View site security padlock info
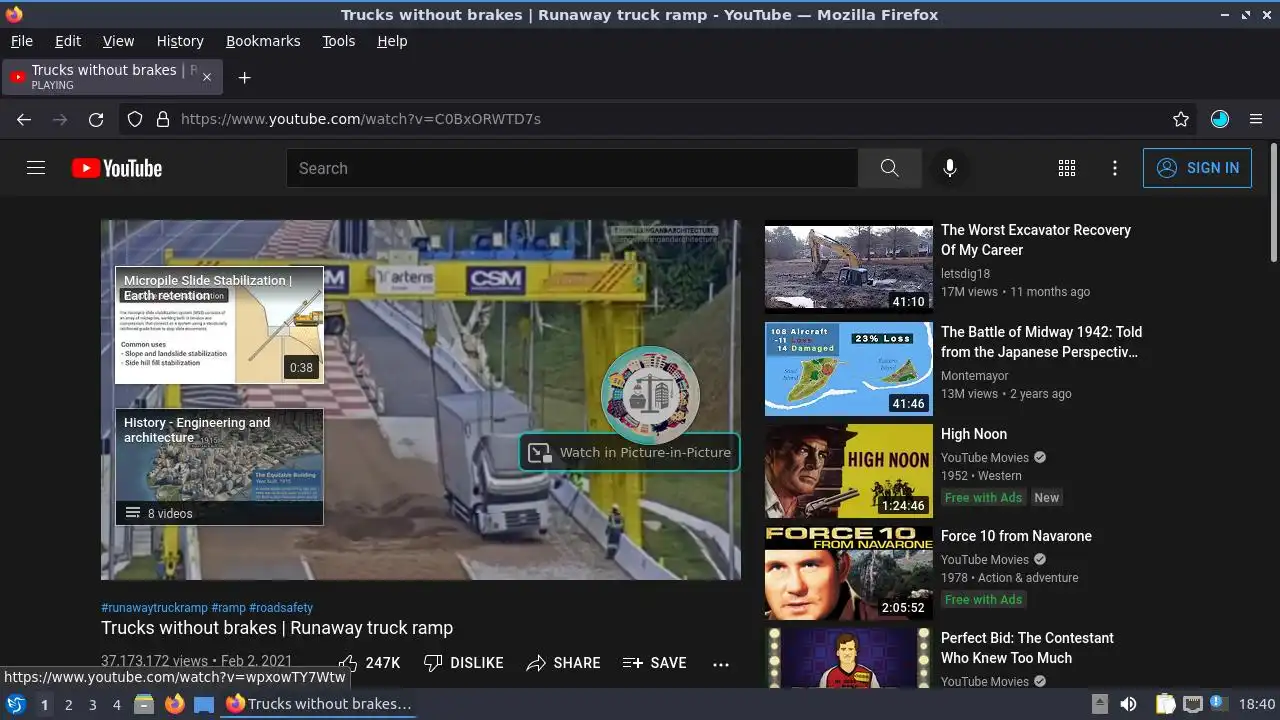This screenshot has height=720, width=1280. 163,119
